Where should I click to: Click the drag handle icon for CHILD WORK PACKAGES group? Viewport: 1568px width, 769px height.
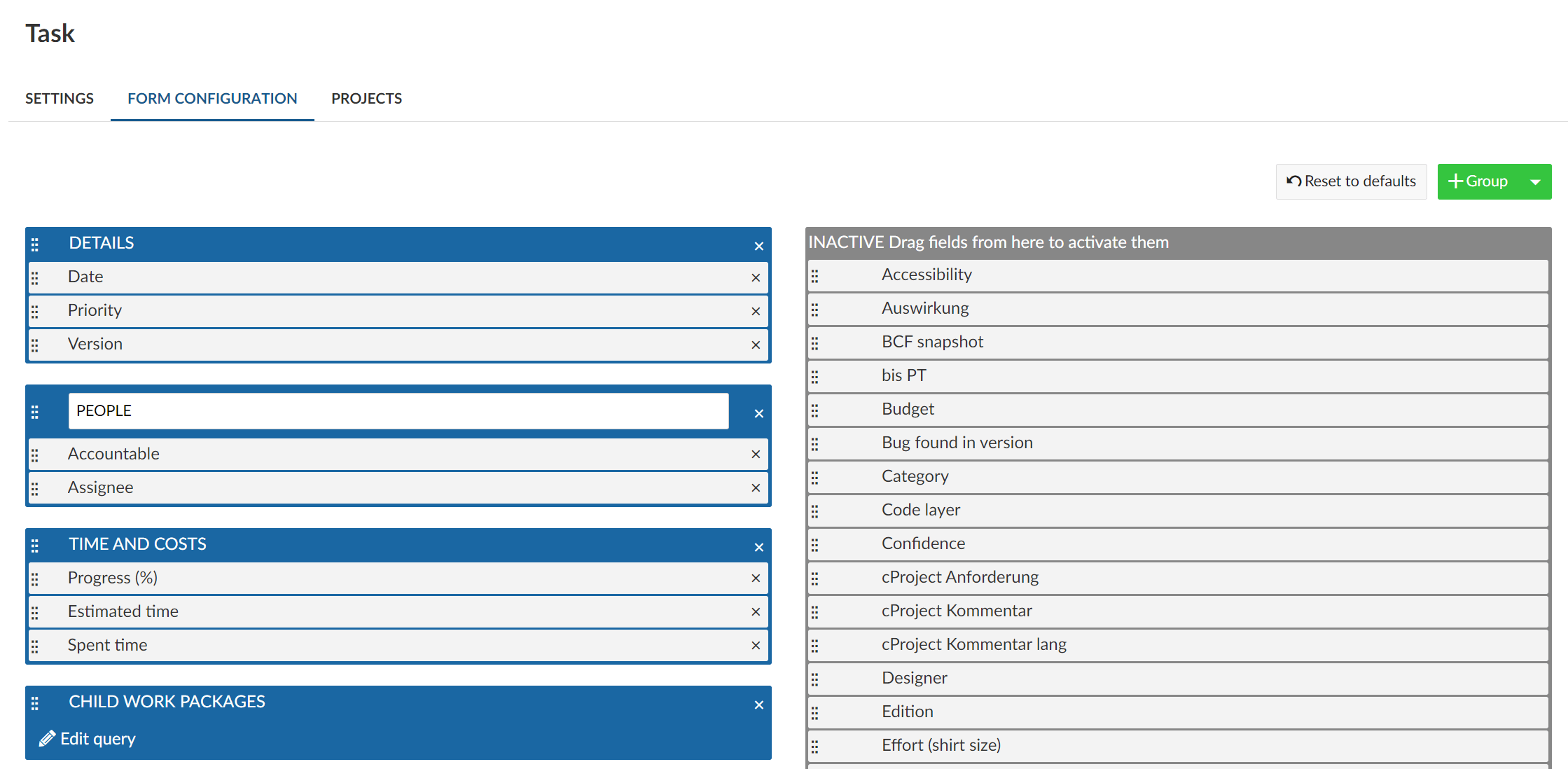(36, 702)
